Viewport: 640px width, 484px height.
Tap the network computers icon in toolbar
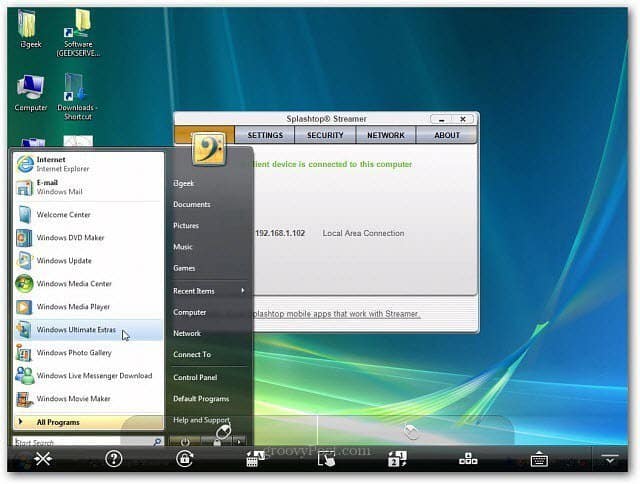(x=468, y=459)
